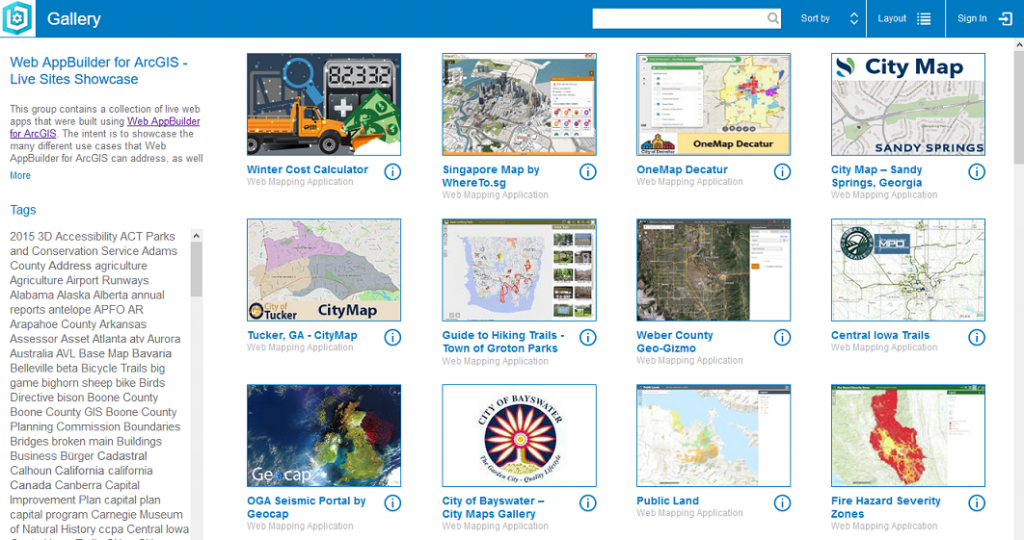The width and height of the screenshot is (1024, 540).
Task: Open OGA Seismic Portal by Geocap link
Action: pyautogui.click(x=306, y=507)
